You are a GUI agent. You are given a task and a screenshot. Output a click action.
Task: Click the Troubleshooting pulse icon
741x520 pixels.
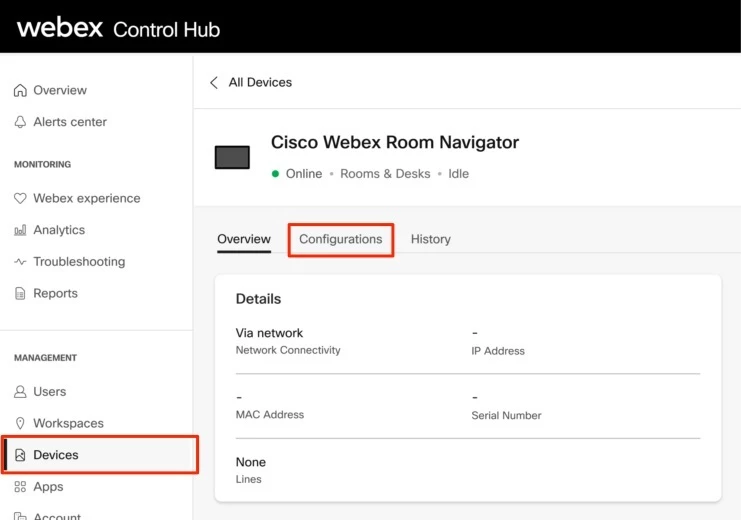tap(20, 261)
